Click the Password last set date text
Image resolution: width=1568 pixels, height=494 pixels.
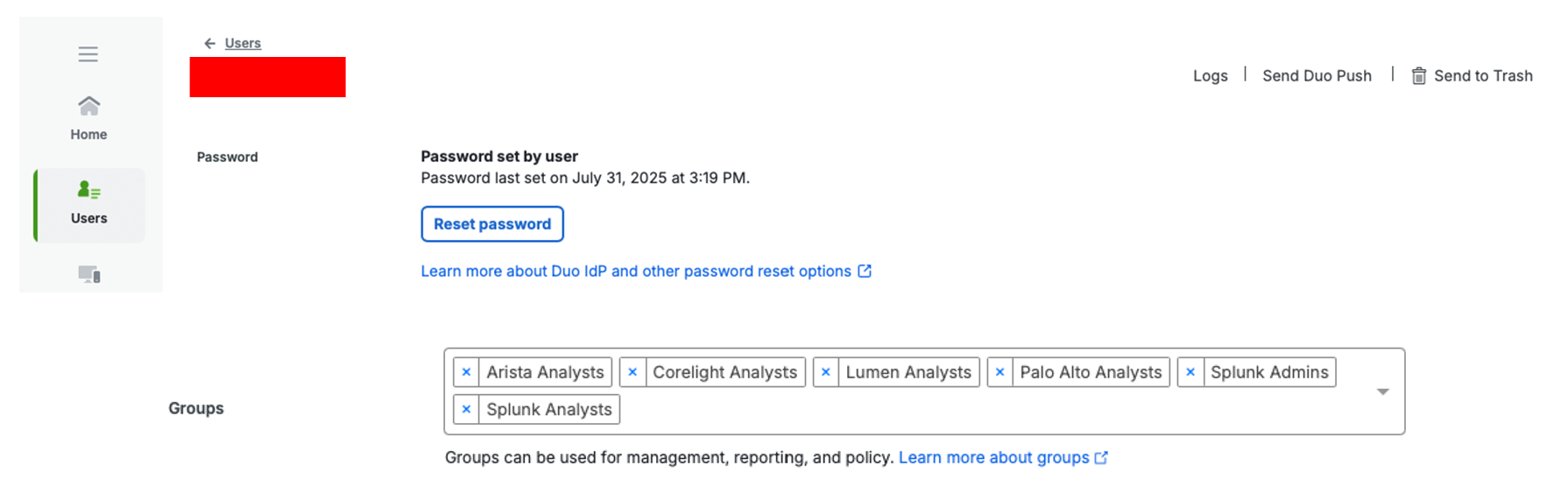coord(585,178)
